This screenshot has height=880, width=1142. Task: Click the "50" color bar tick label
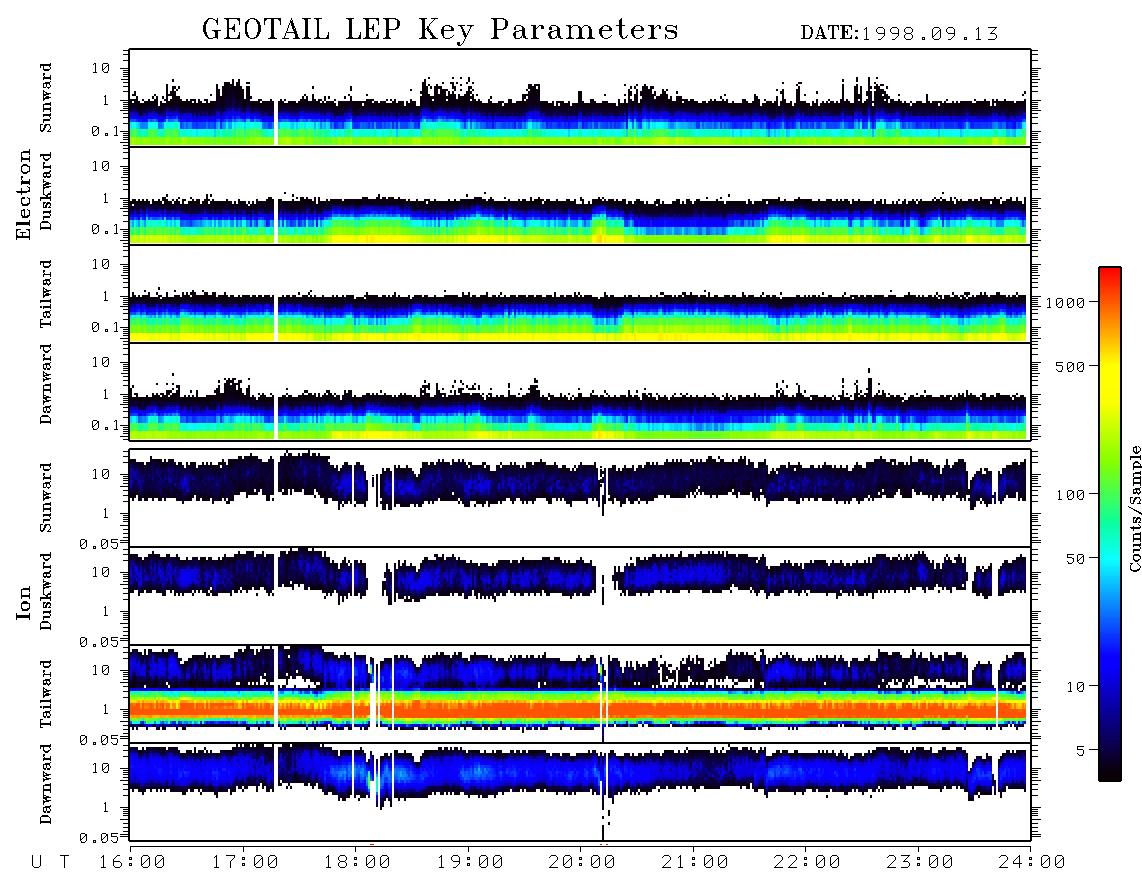click(x=1075, y=559)
